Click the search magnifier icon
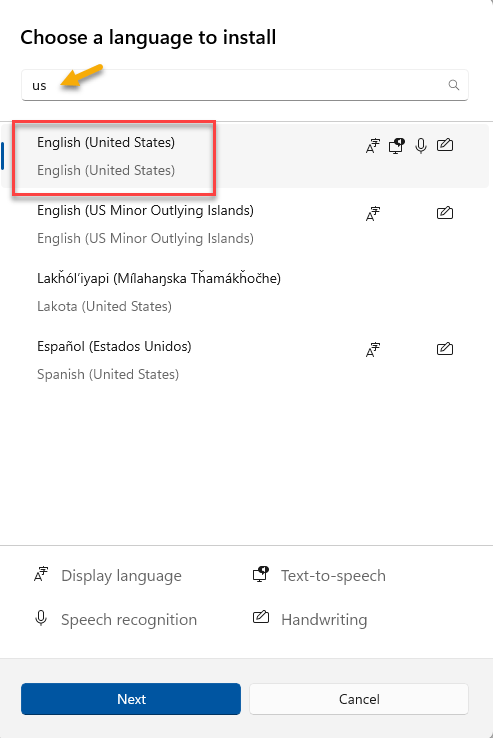 (453, 85)
